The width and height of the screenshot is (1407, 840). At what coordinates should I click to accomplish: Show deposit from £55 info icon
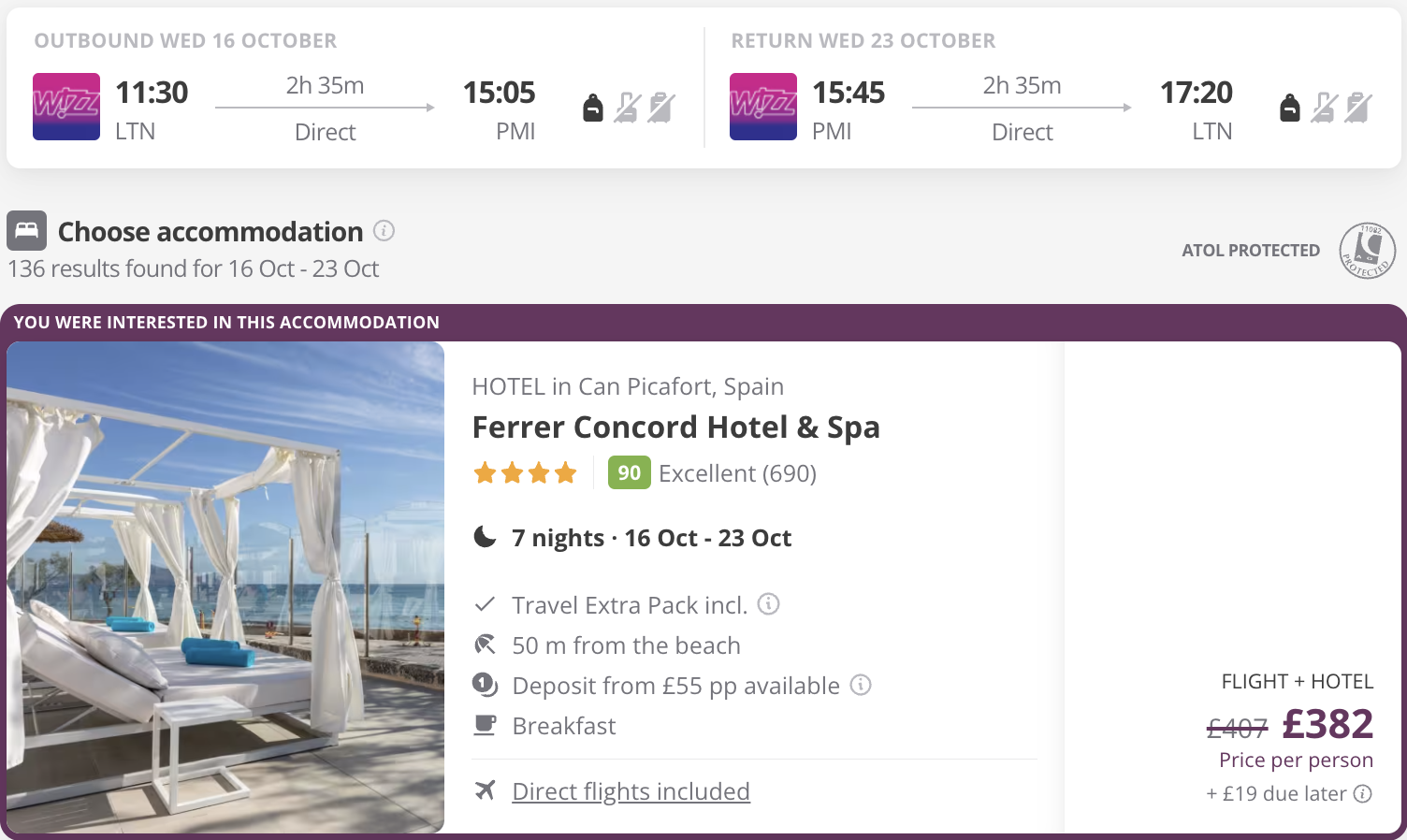click(861, 685)
